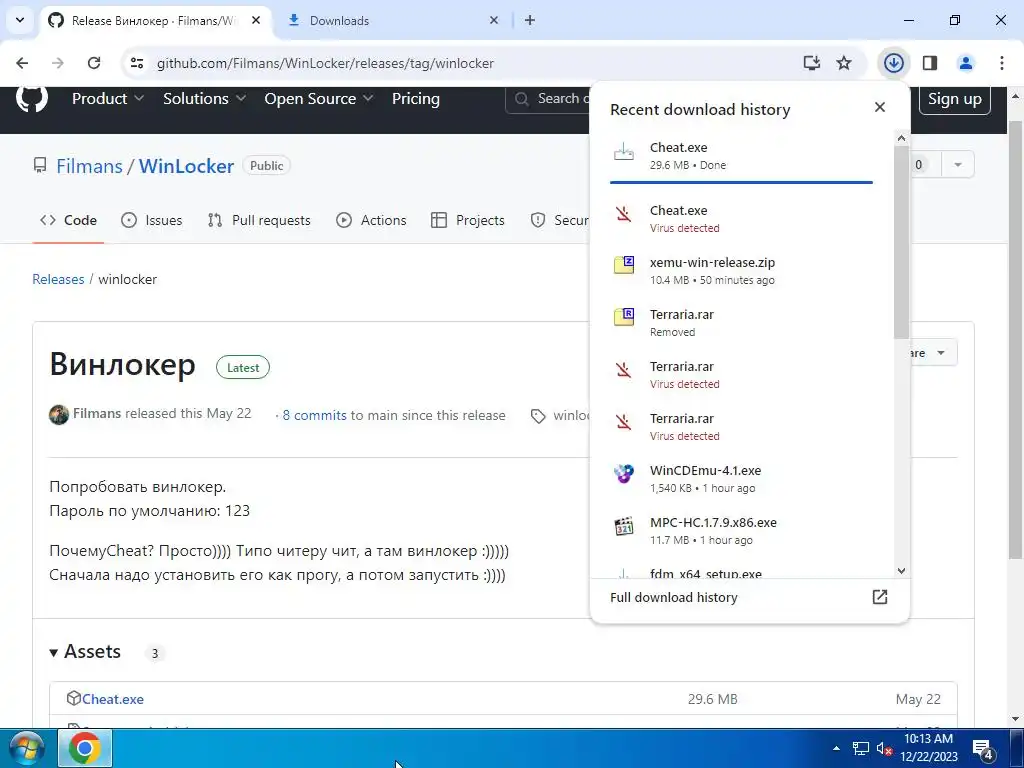Image resolution: width=1024 pixels, height=768 pixels.
Task: Click the WinCDEmu-4.1.exe download icon
Action: 624,473
